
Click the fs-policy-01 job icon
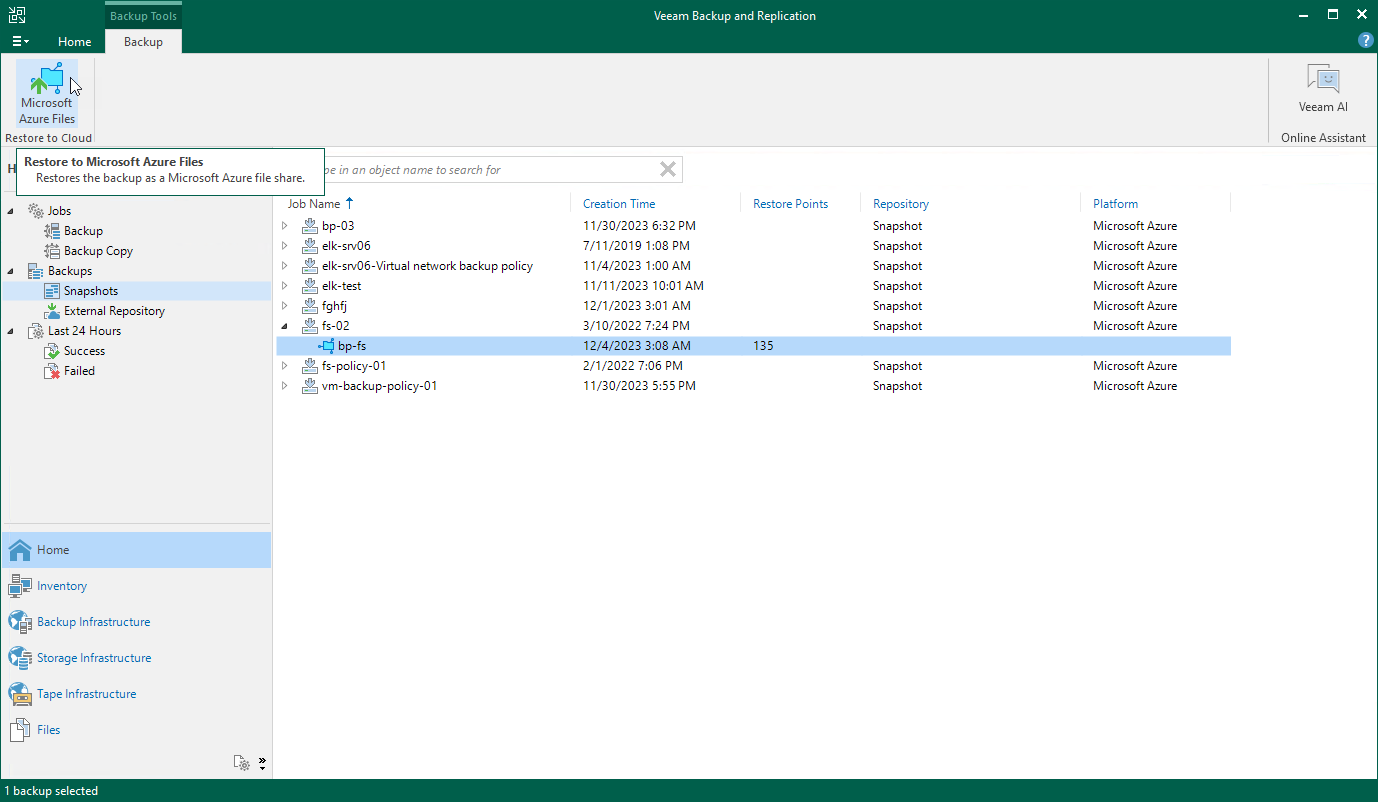(x=310, y=366)
